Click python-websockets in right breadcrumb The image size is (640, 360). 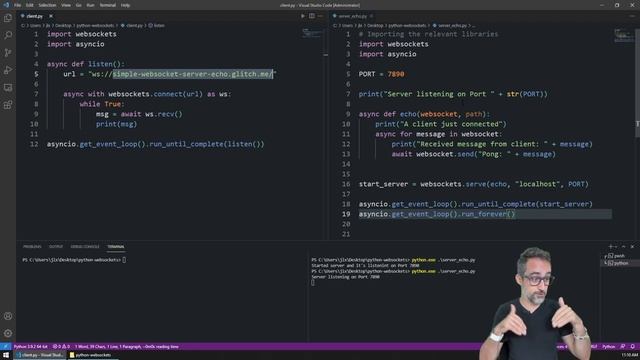(407, 25)
